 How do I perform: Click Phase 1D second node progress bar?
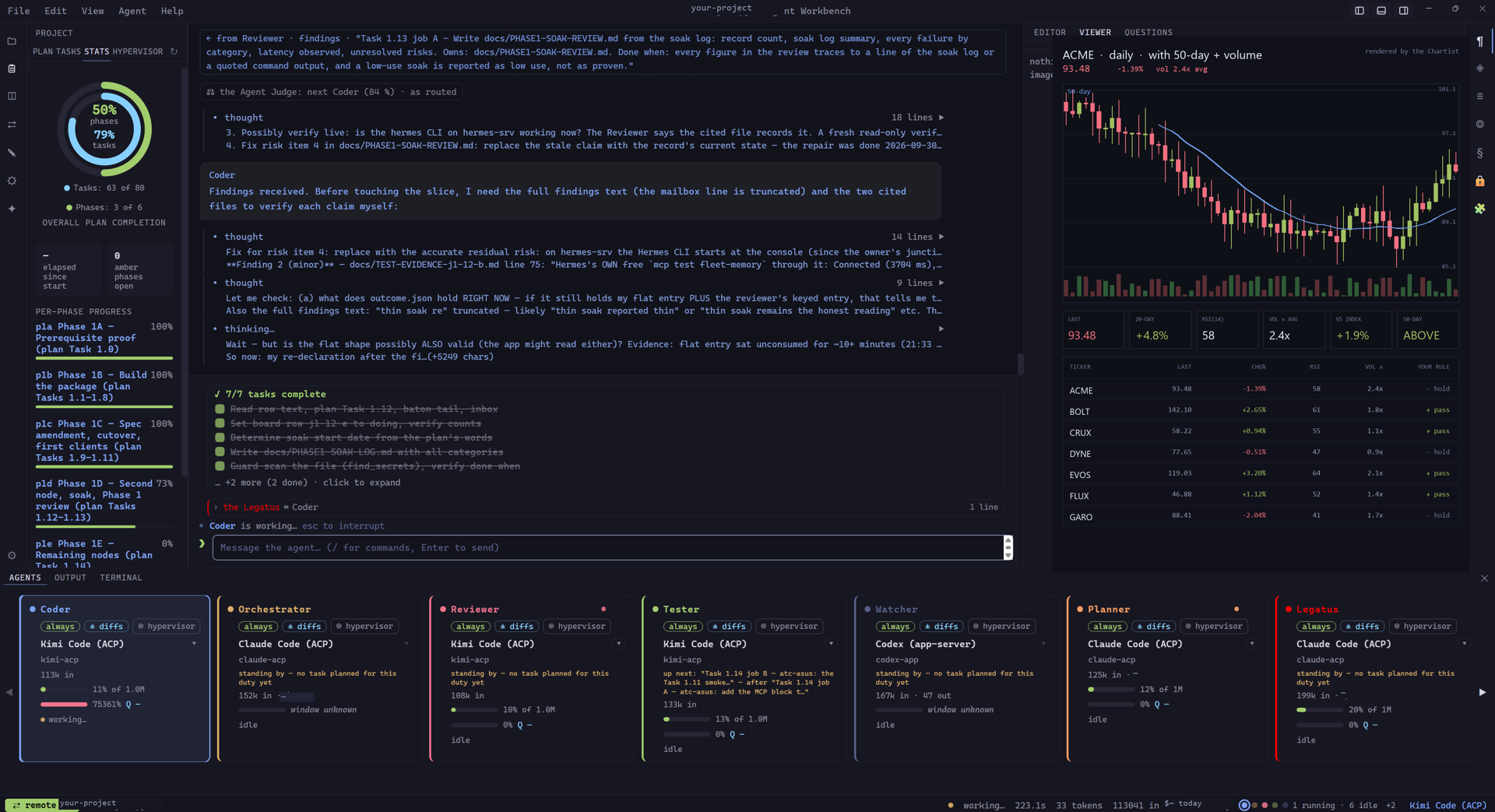(x=104, y=527)
